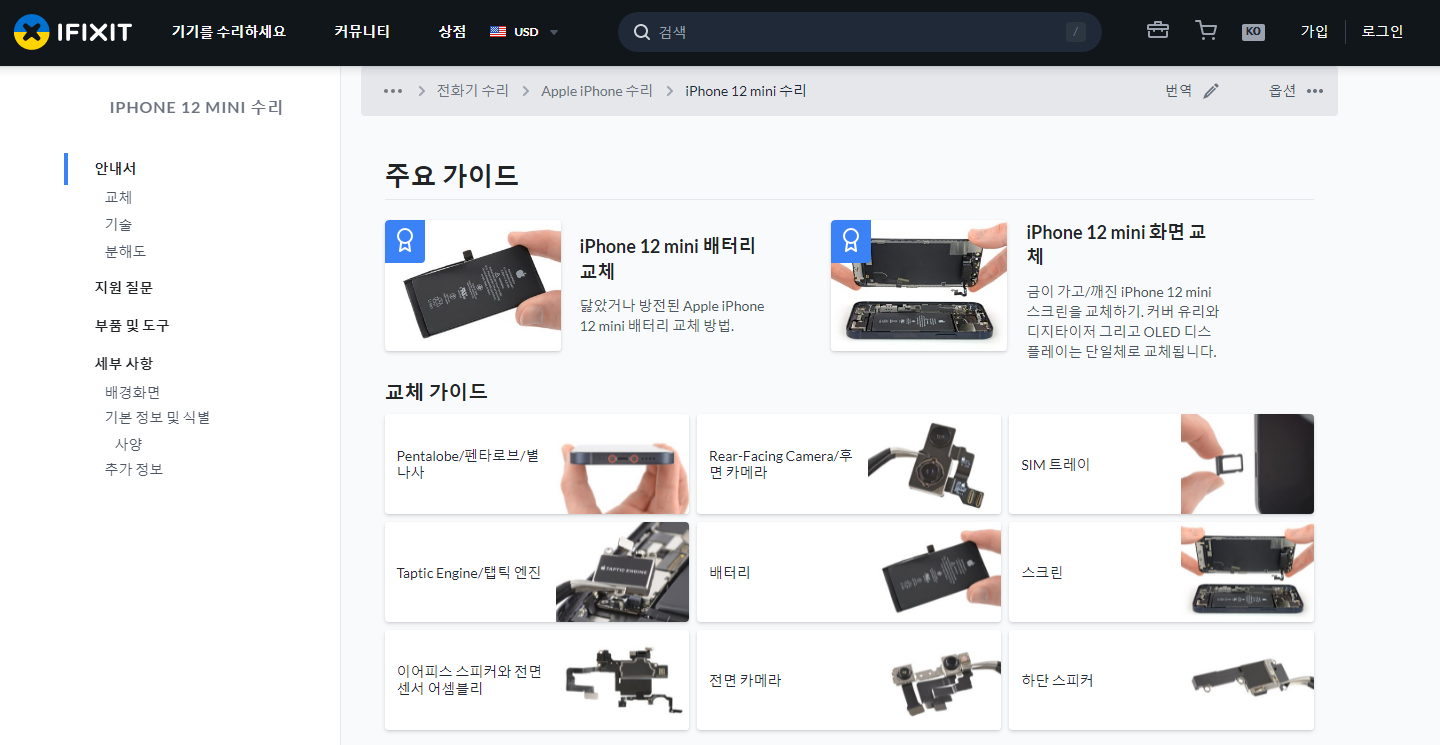Click the search magnifier icon
The width and height of the screenshot is (1440, 745).
click(642, 32)
